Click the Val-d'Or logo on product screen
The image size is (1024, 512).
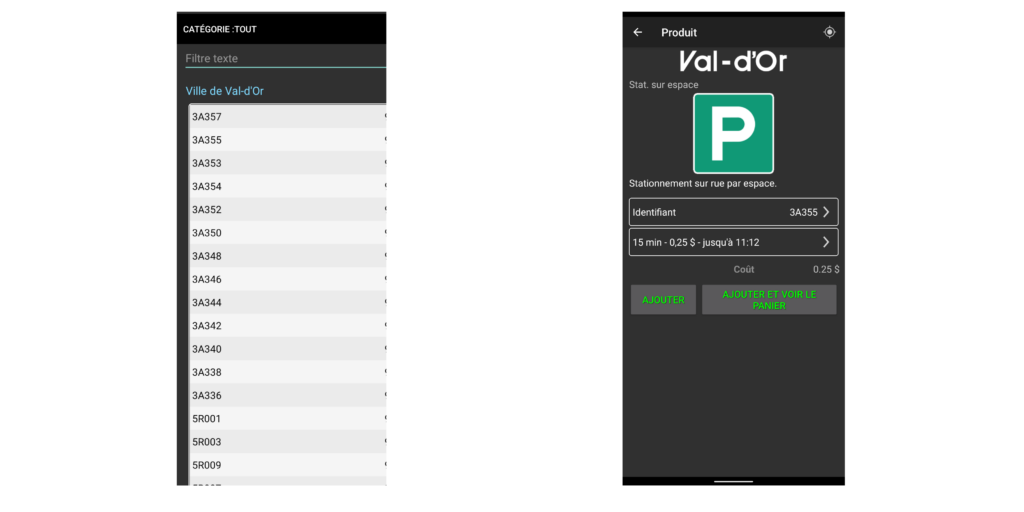click(x=733, y=61)
